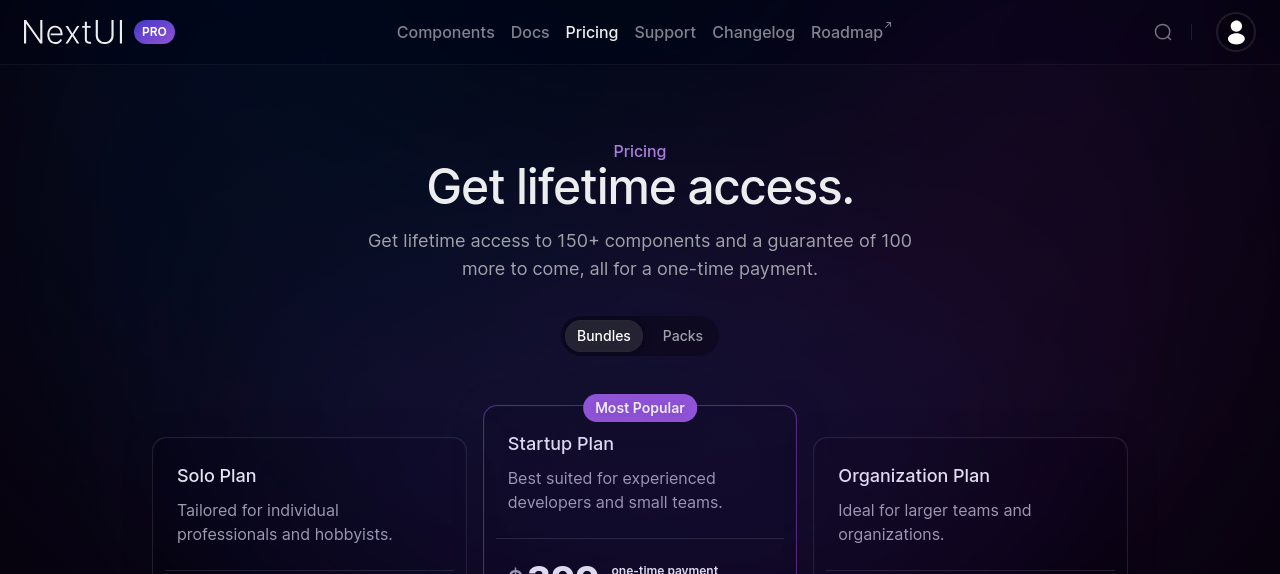Click the purple Pricing label above the heading
Viewport: 1280px width, 574px height.
coord(640,151)
